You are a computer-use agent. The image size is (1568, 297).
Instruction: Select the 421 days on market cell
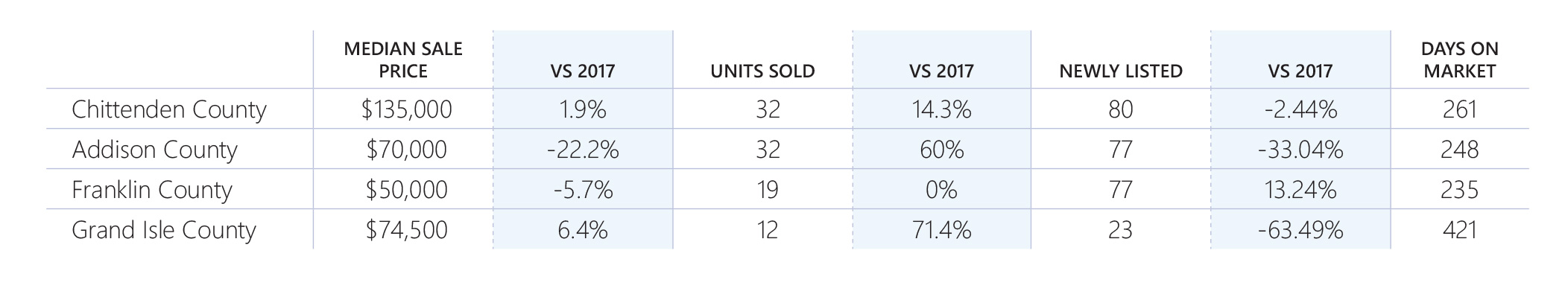pos(1459,231)
